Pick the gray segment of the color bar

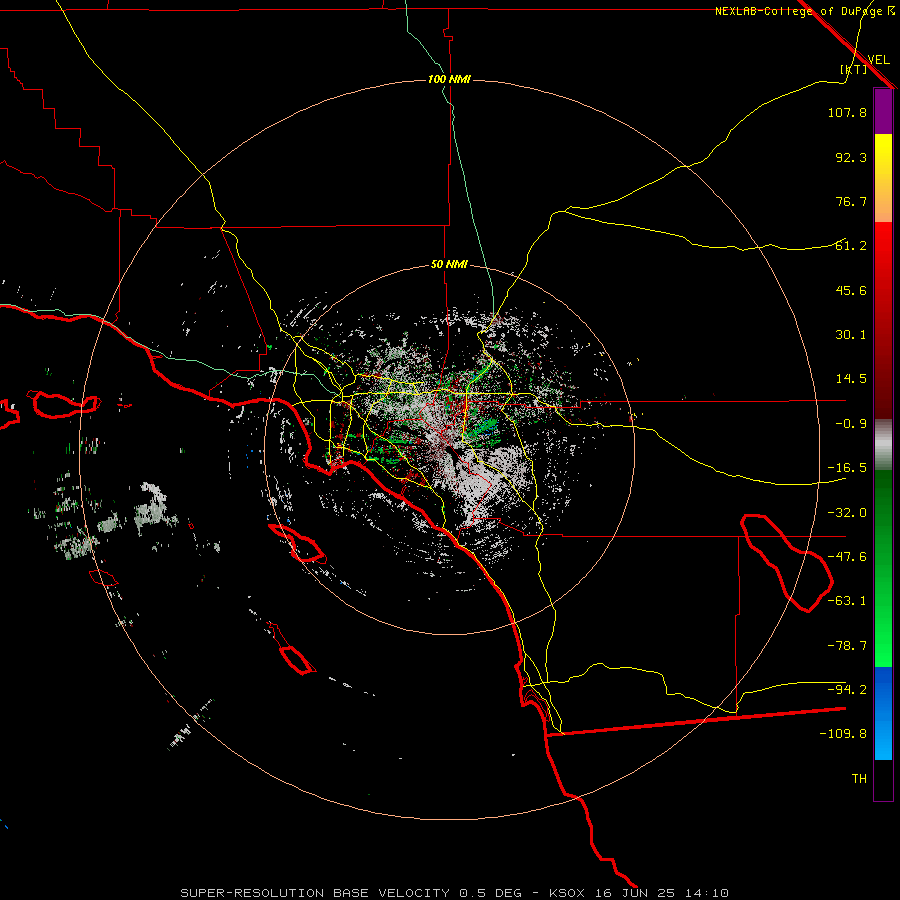pyautogui.click(x=883, y=445)
